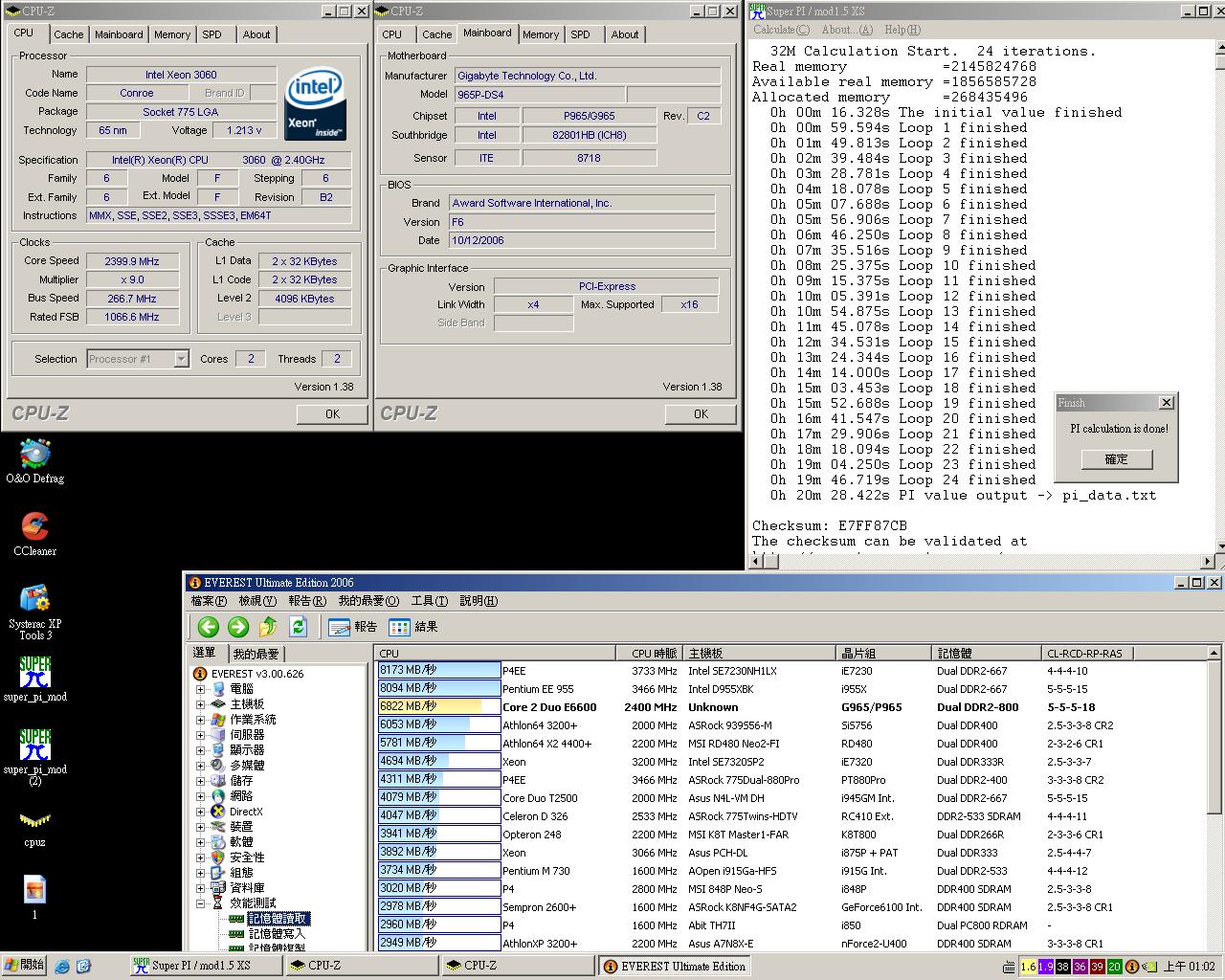The image size is (1225, 980).
Task: Click the green 20 tray indicator
Action: [x=1114, y=967]
